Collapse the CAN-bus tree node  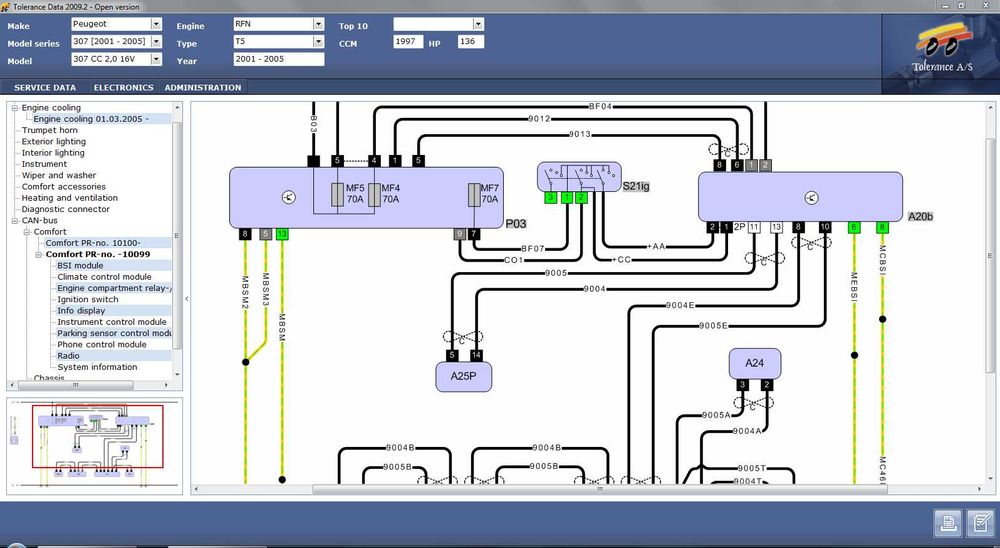pos(15,221)
